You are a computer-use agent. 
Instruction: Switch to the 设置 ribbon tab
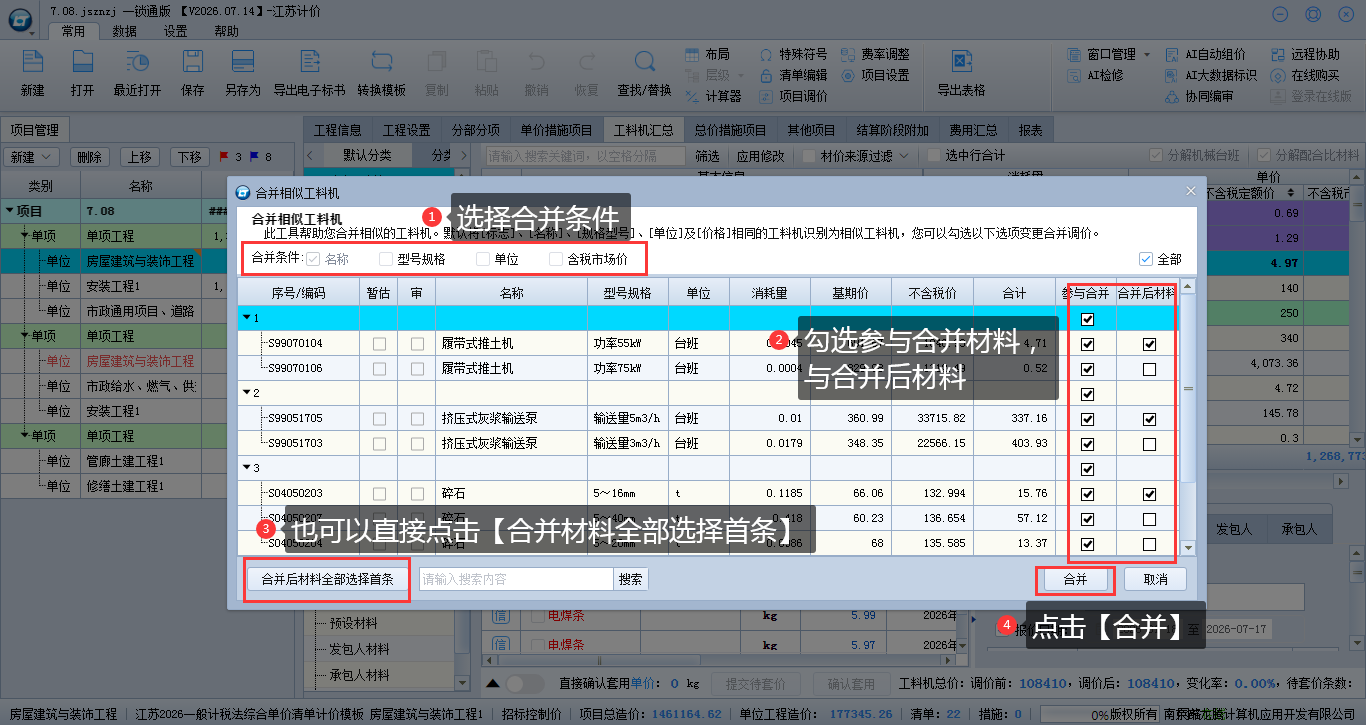point(176,32)
